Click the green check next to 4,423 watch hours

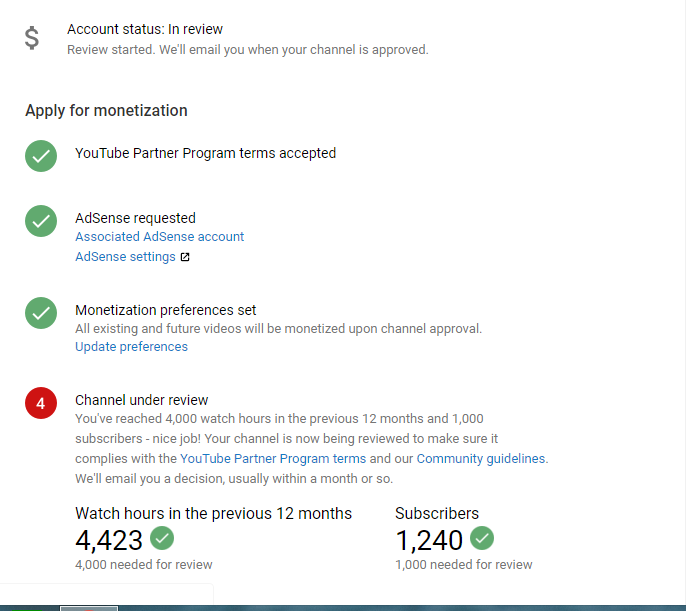coord(162,538)
